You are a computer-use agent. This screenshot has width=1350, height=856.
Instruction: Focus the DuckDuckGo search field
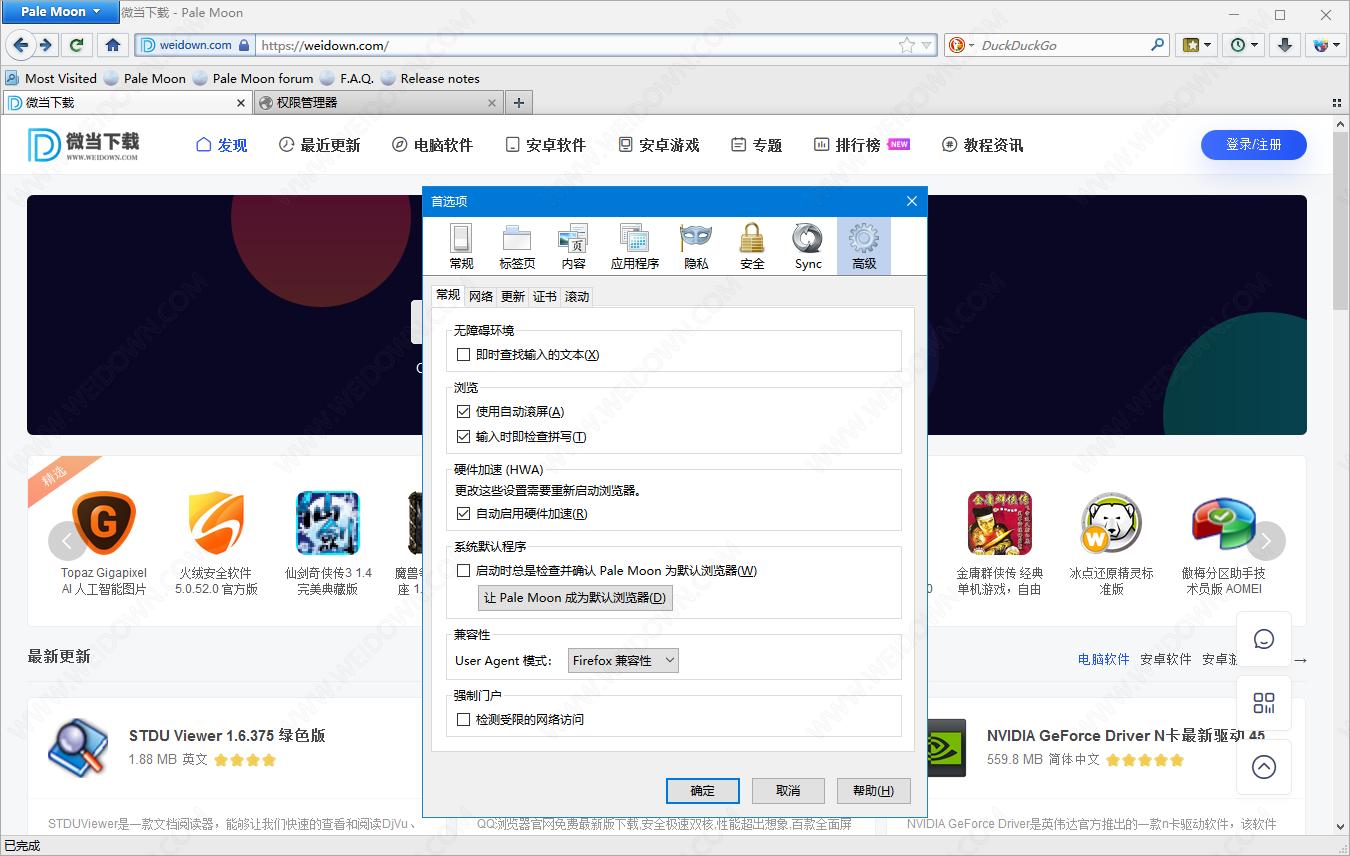[x=1062, y=45]
